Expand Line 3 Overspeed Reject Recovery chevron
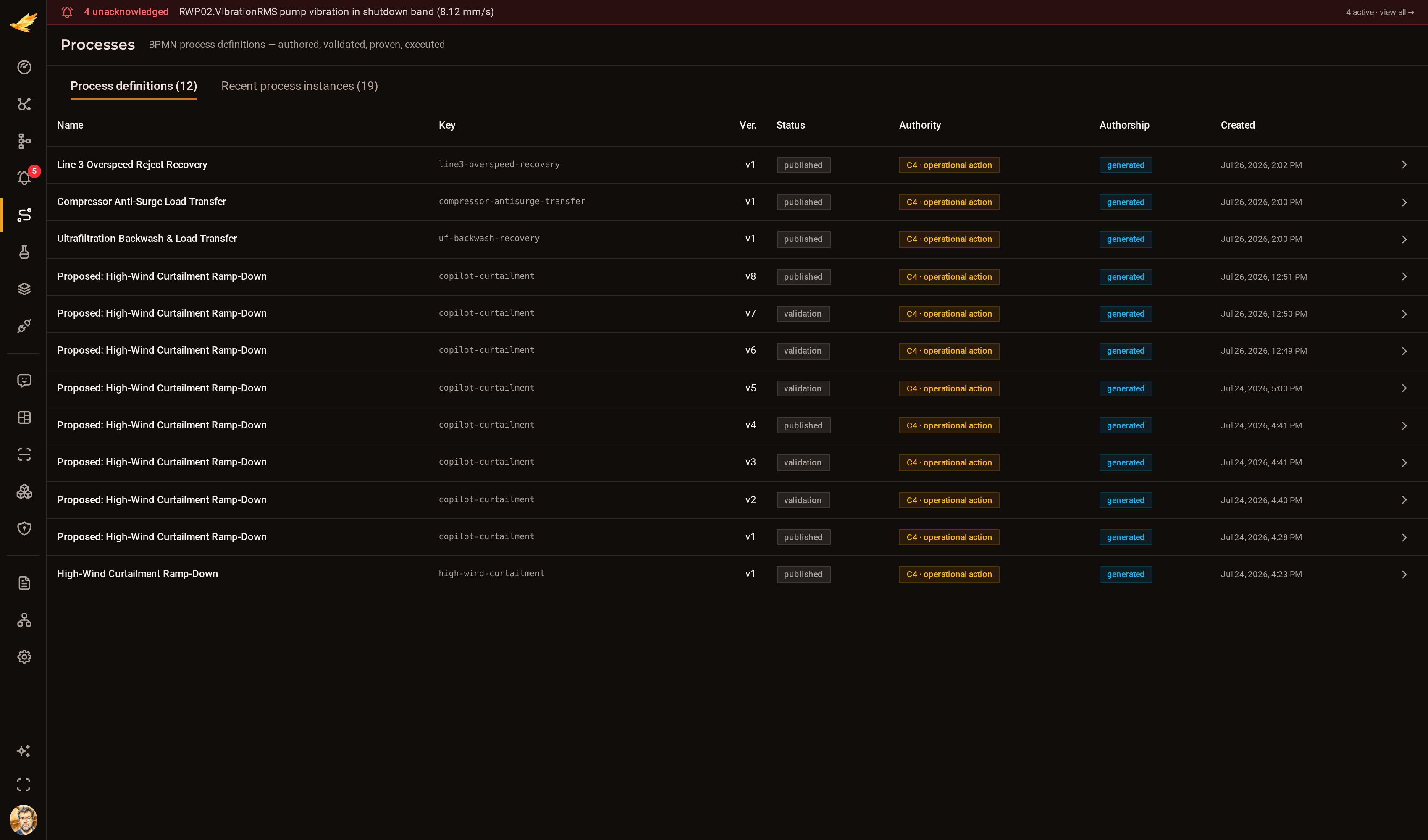The image size is (1428, 840). (x=1404, y=165)
